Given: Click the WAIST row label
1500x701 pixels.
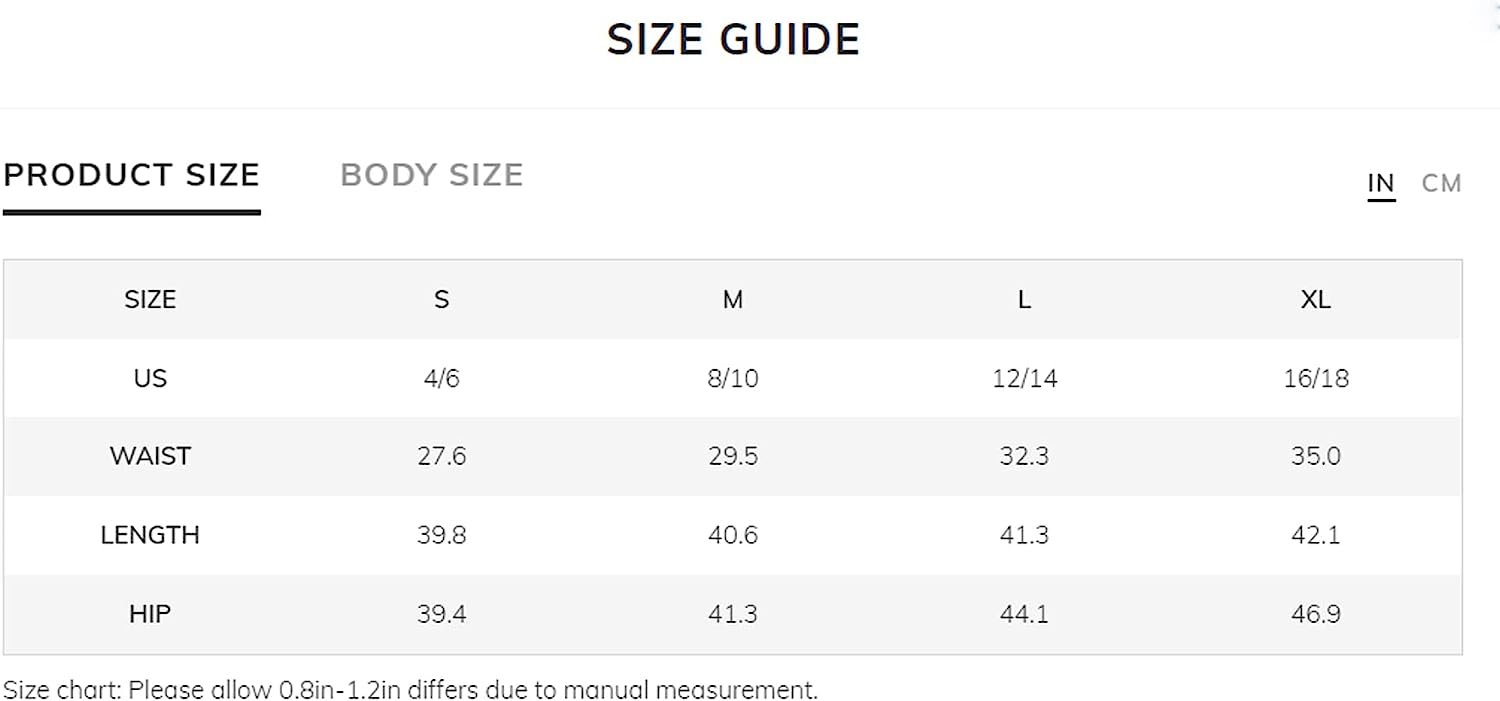Looking at the screenshot, I should (150, 456).
